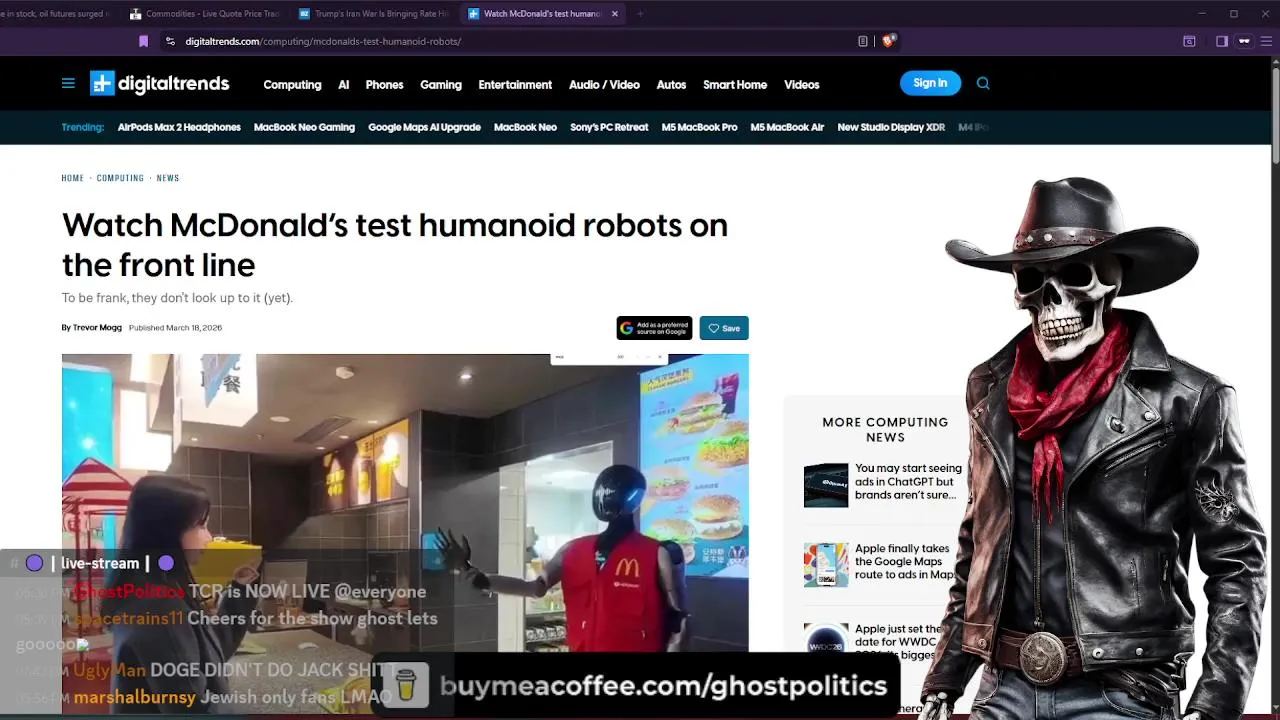Open the Brave main menu icon

(x=1266, y=41)
